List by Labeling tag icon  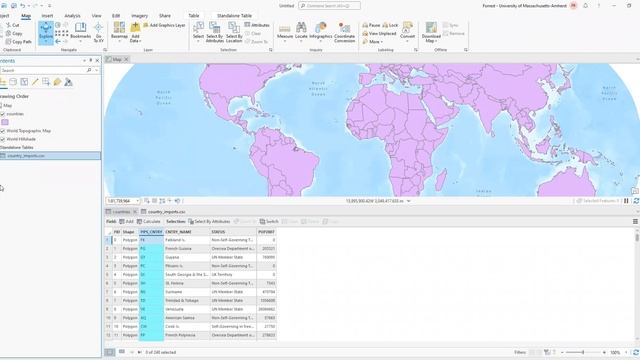pyautogui.click(x=57, y=82)
